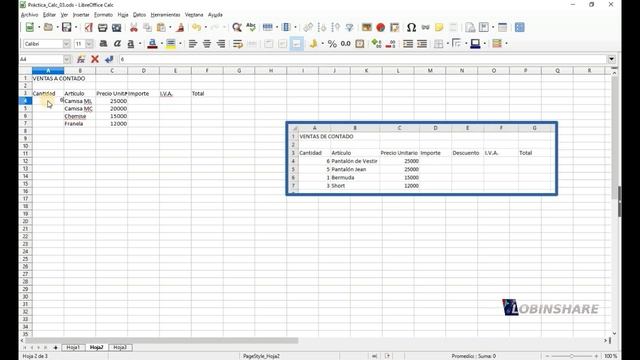Export directly as PDF
Screen dimensions: 640x360
click(x=89, y=27)
